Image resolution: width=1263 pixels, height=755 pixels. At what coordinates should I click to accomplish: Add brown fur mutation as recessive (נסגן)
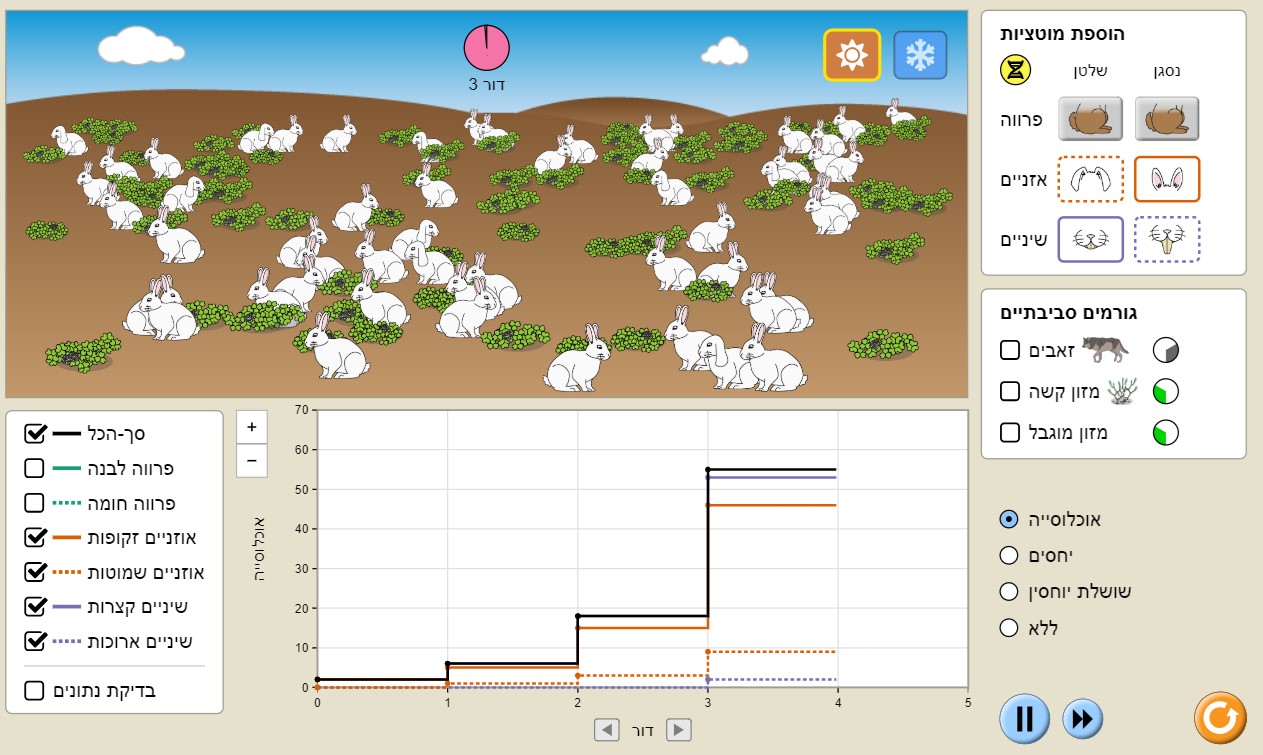pos(1166,119)
